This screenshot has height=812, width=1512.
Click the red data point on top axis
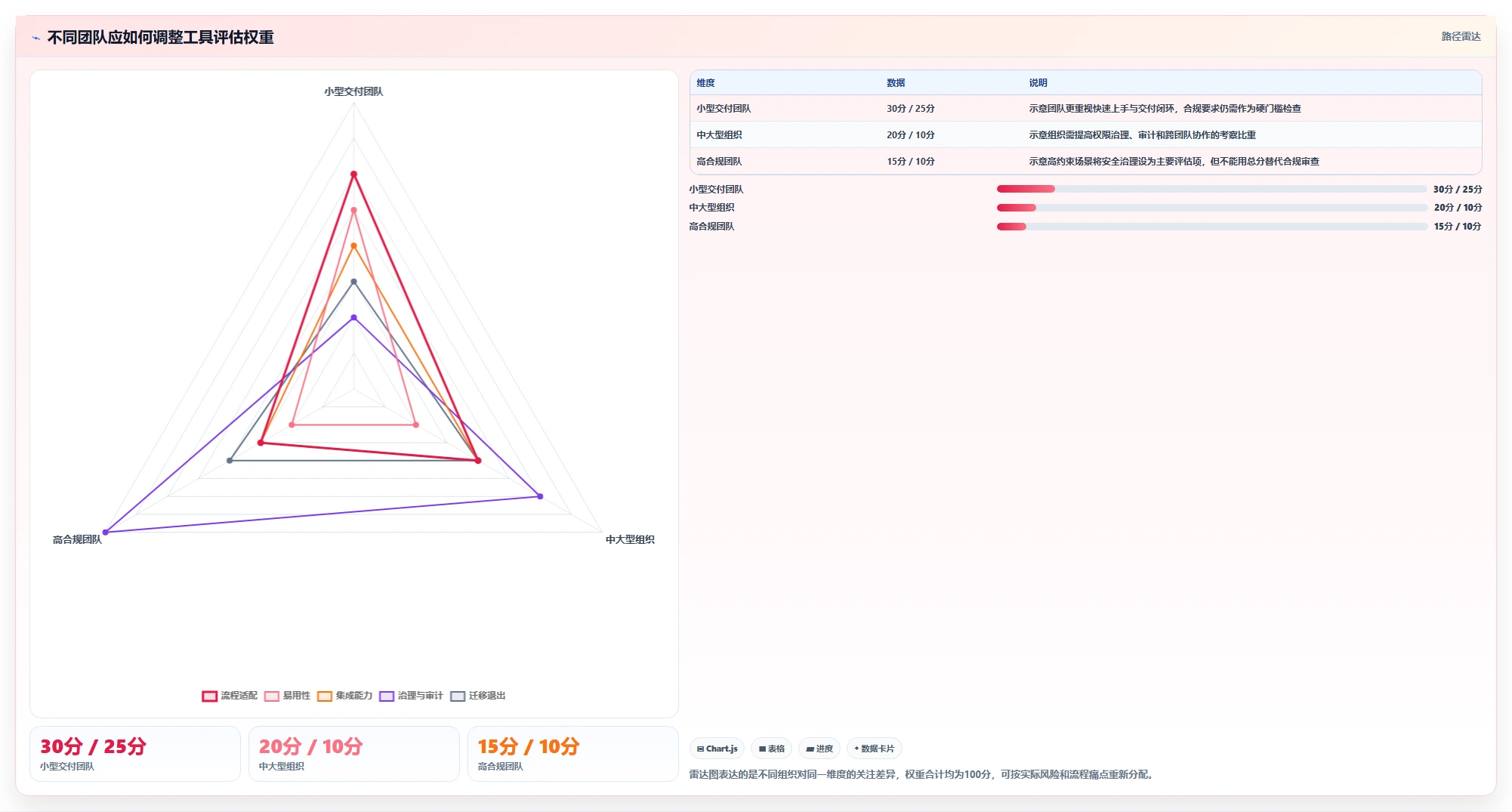click(353, 174)
